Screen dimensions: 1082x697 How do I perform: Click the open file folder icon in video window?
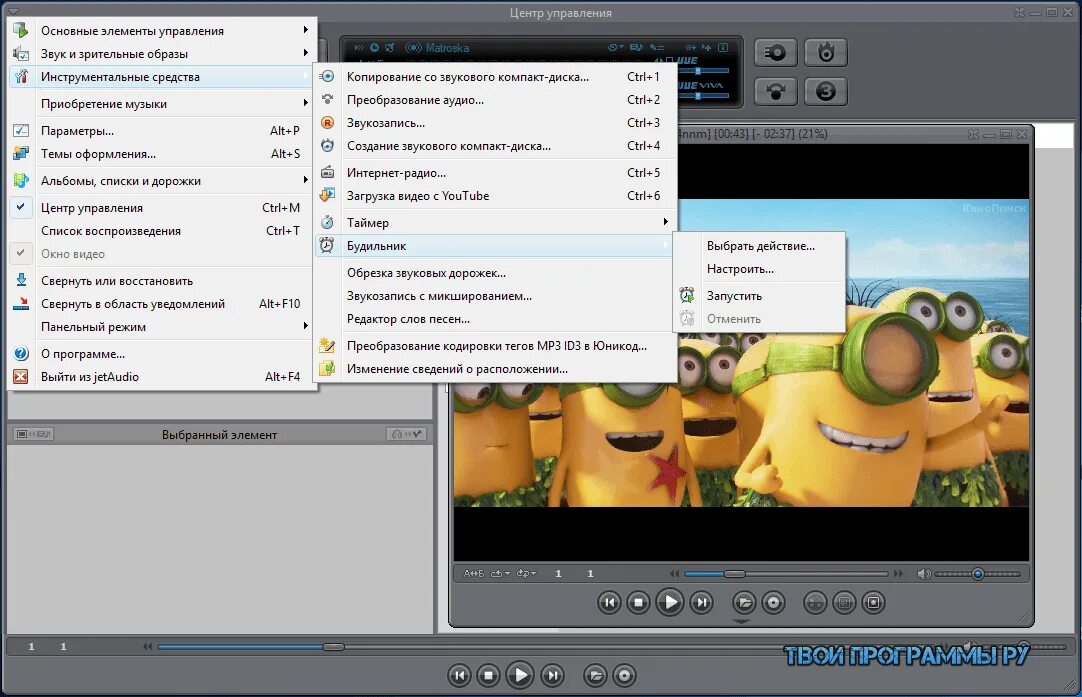745,602
